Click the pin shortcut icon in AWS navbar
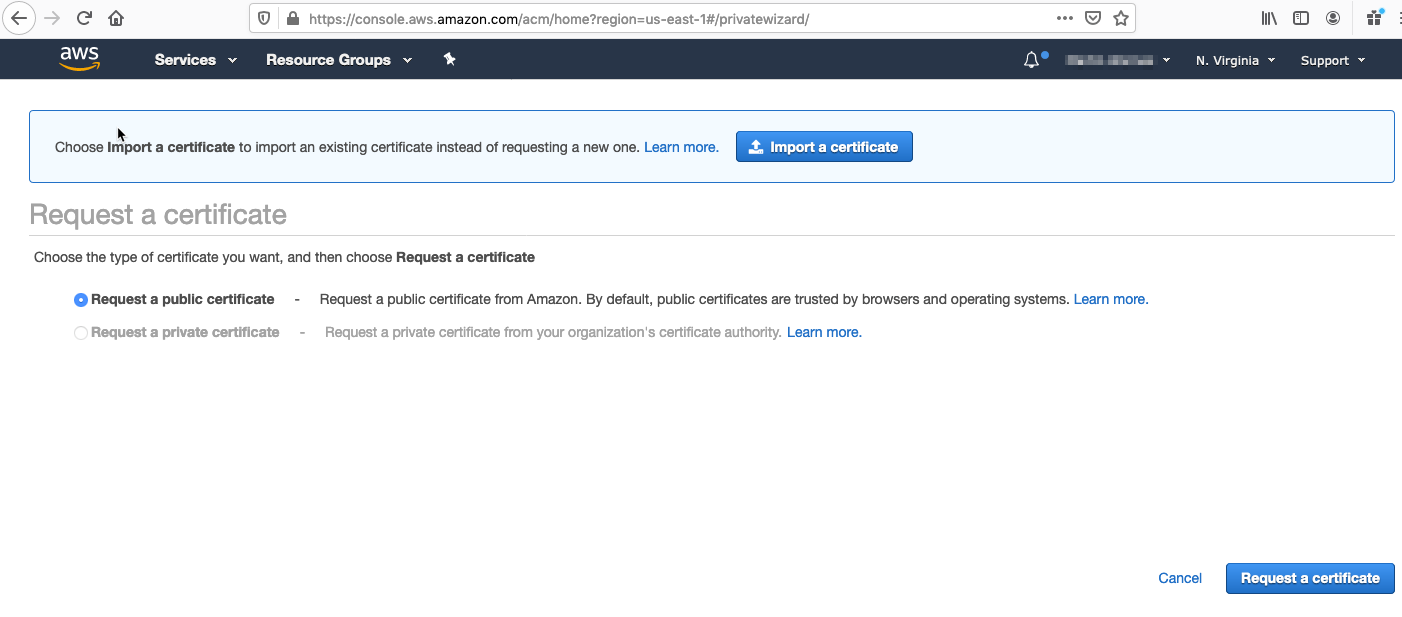 [x=450, y=59]
